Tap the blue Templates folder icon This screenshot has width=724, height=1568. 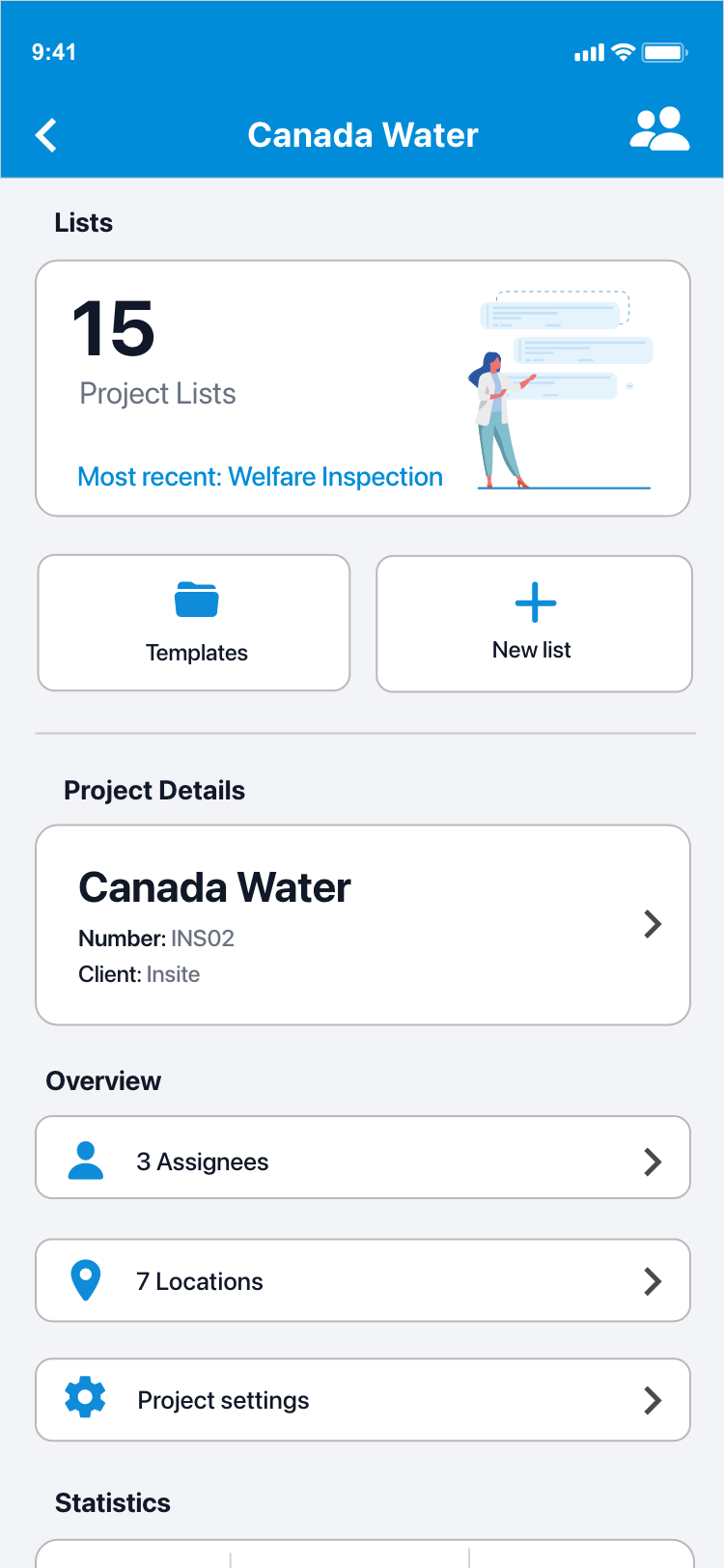(197, 600)
